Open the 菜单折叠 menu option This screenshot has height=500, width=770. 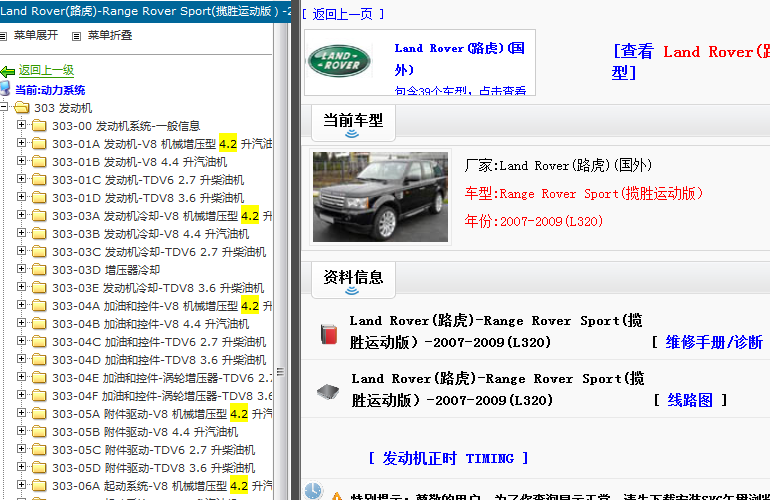coord(110,35)
